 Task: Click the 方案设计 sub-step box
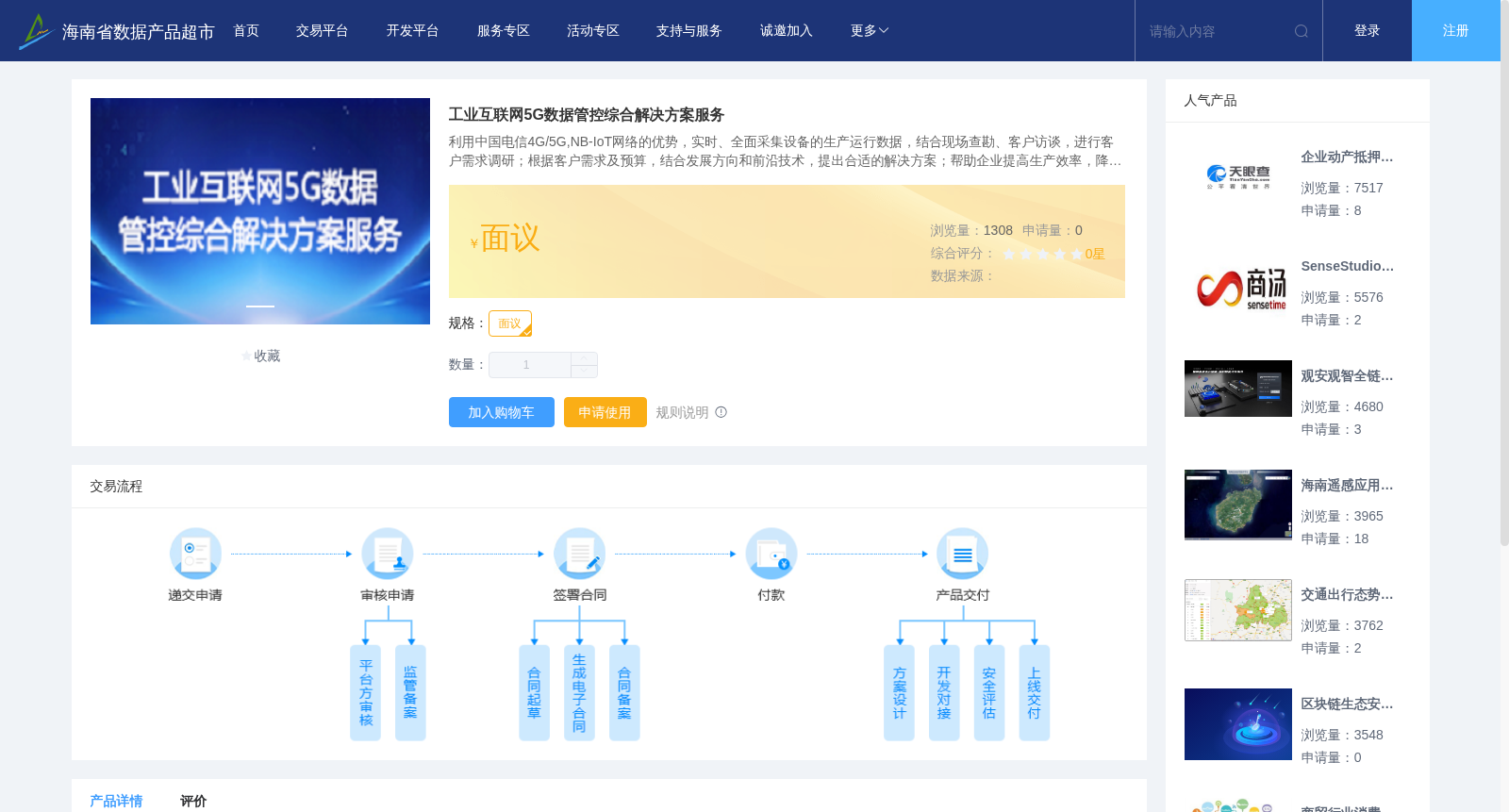pos(899,693)
